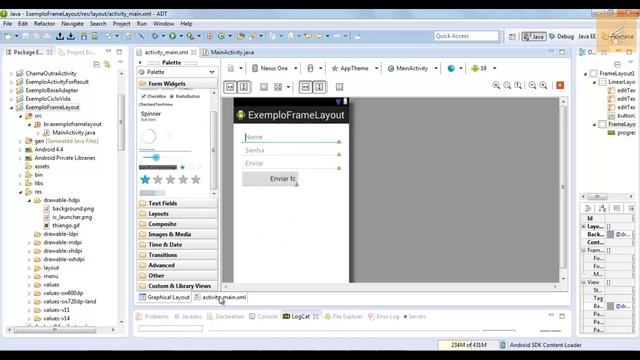Select the CheckBox widget in palette
This screenshot has width=640, height=360.
153,96
